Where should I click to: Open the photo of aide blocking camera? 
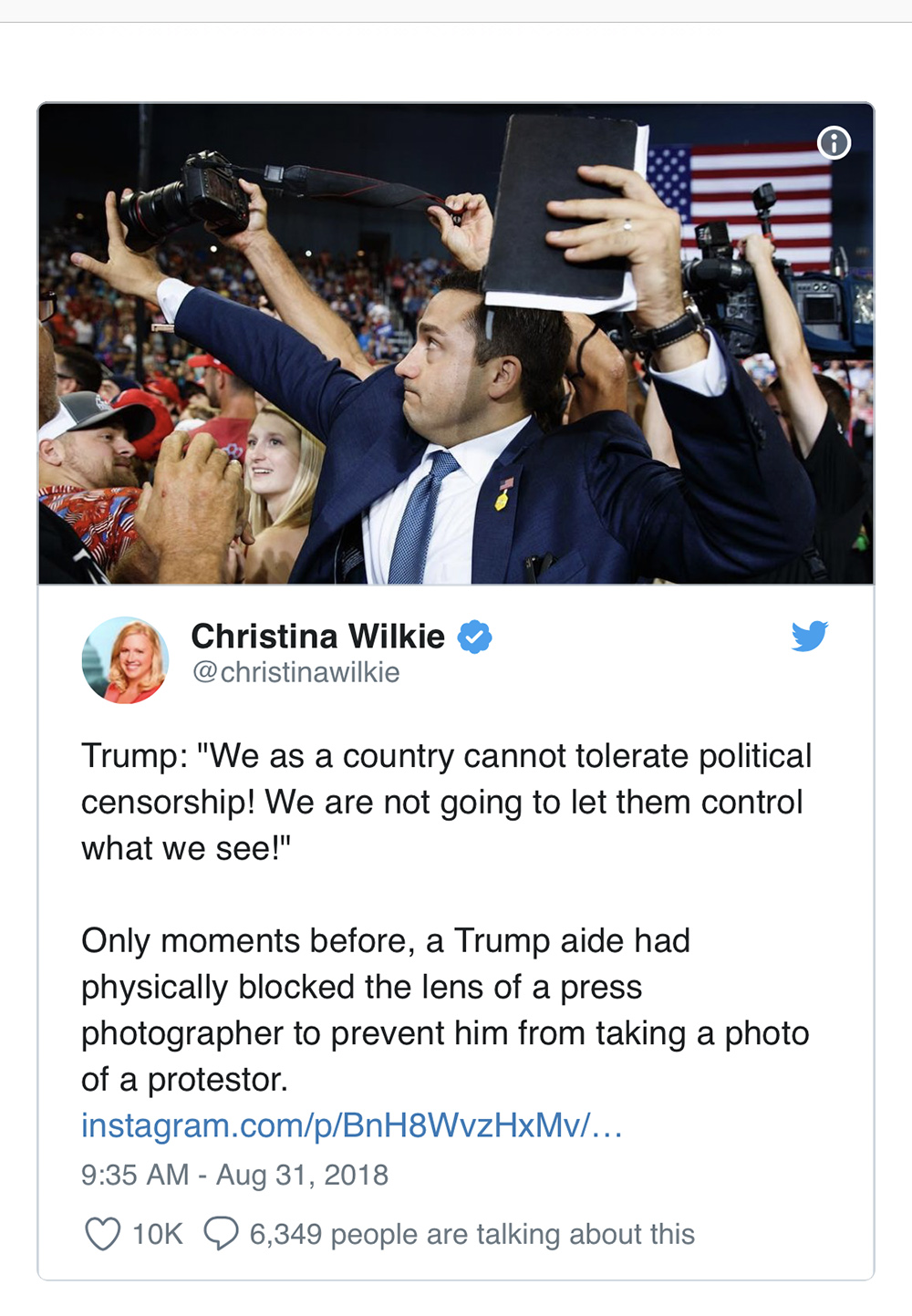pos(456,344)
